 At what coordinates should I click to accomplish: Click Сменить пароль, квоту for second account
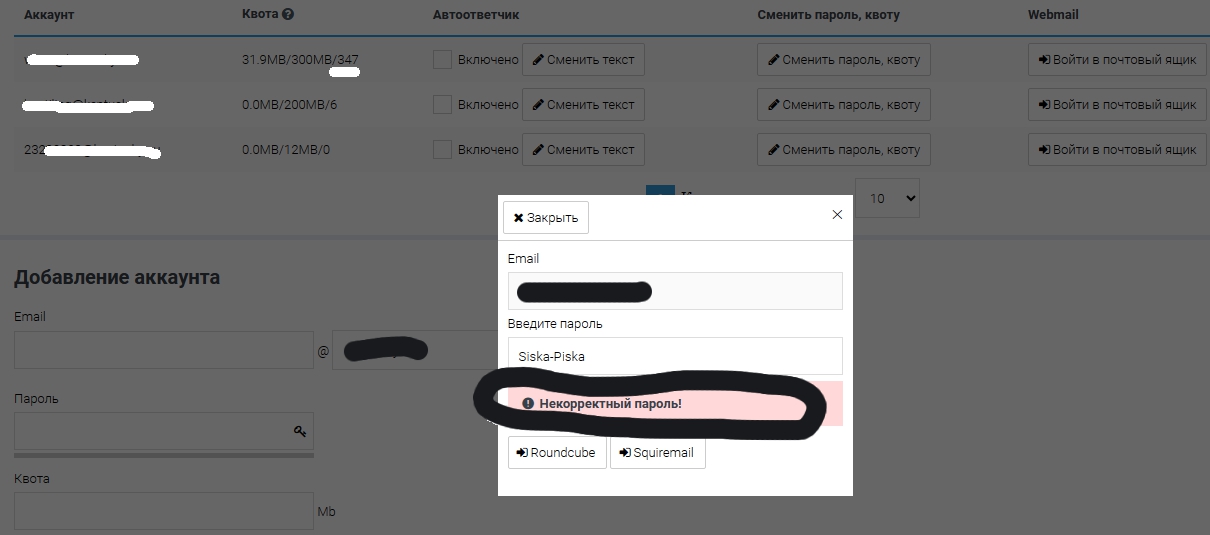point(844,105)
